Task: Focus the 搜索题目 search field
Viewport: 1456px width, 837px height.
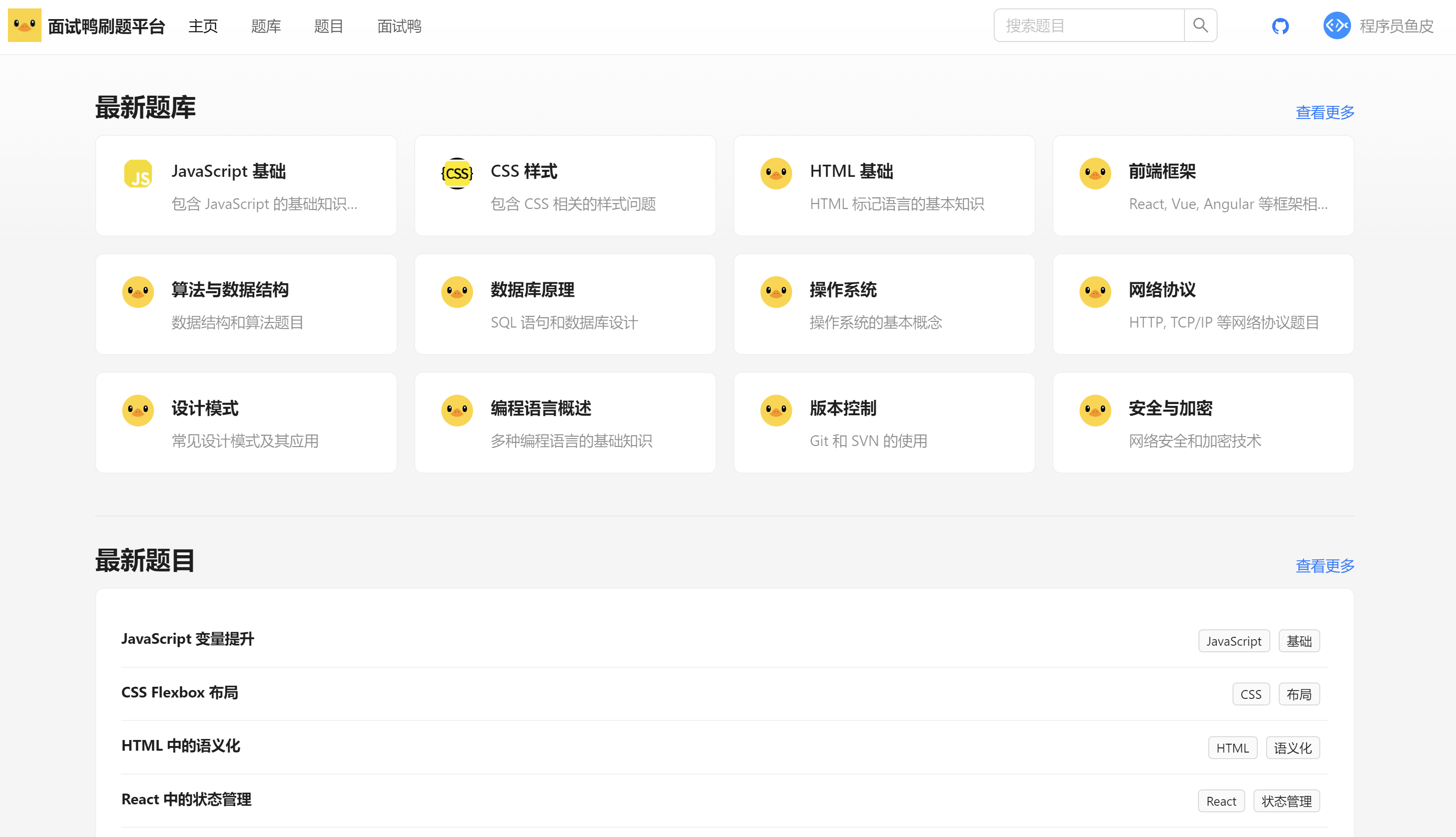Action: click(1089, 26)
